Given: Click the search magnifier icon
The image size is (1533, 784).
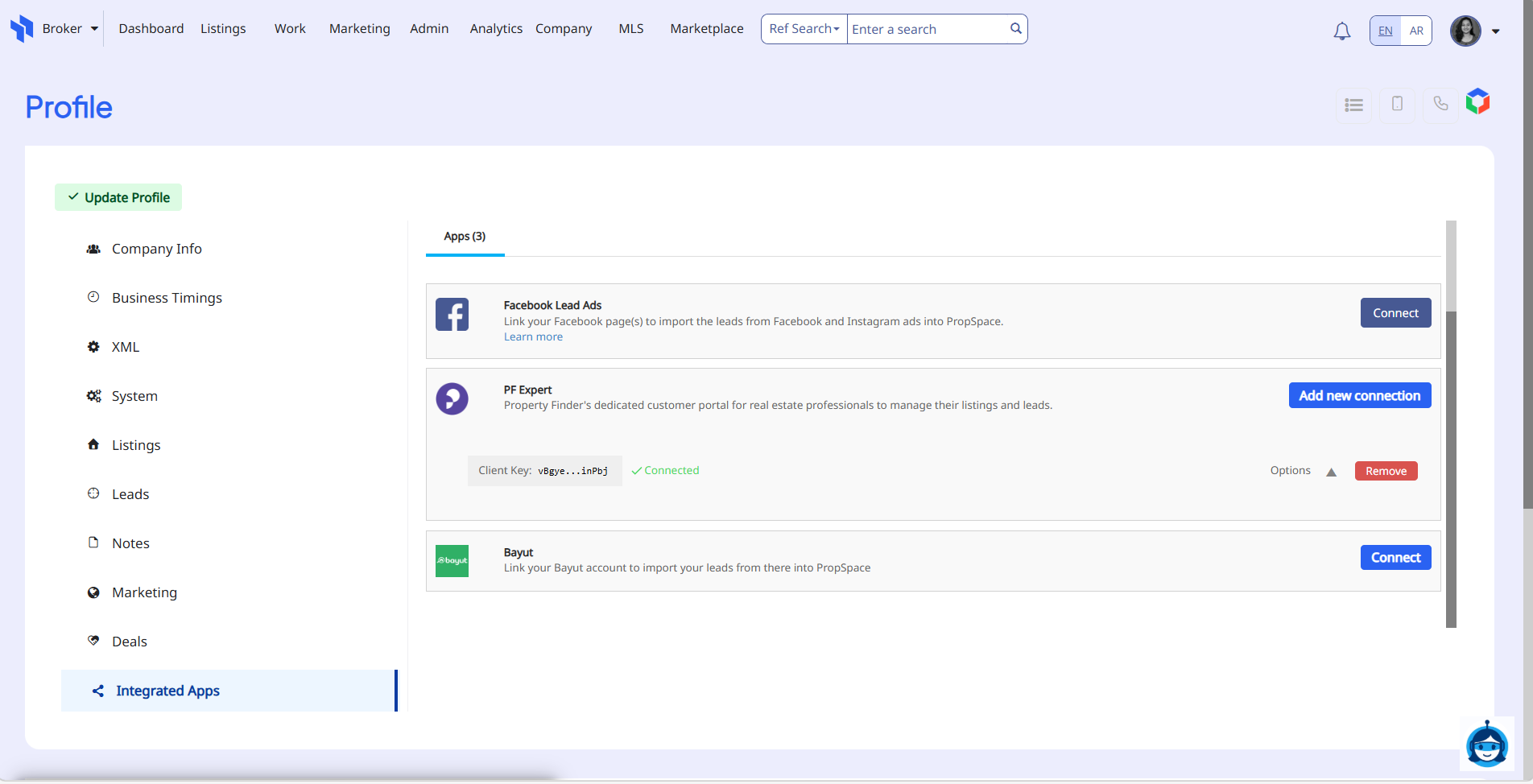Looking at the screenshot, I should click(1015, 29).
